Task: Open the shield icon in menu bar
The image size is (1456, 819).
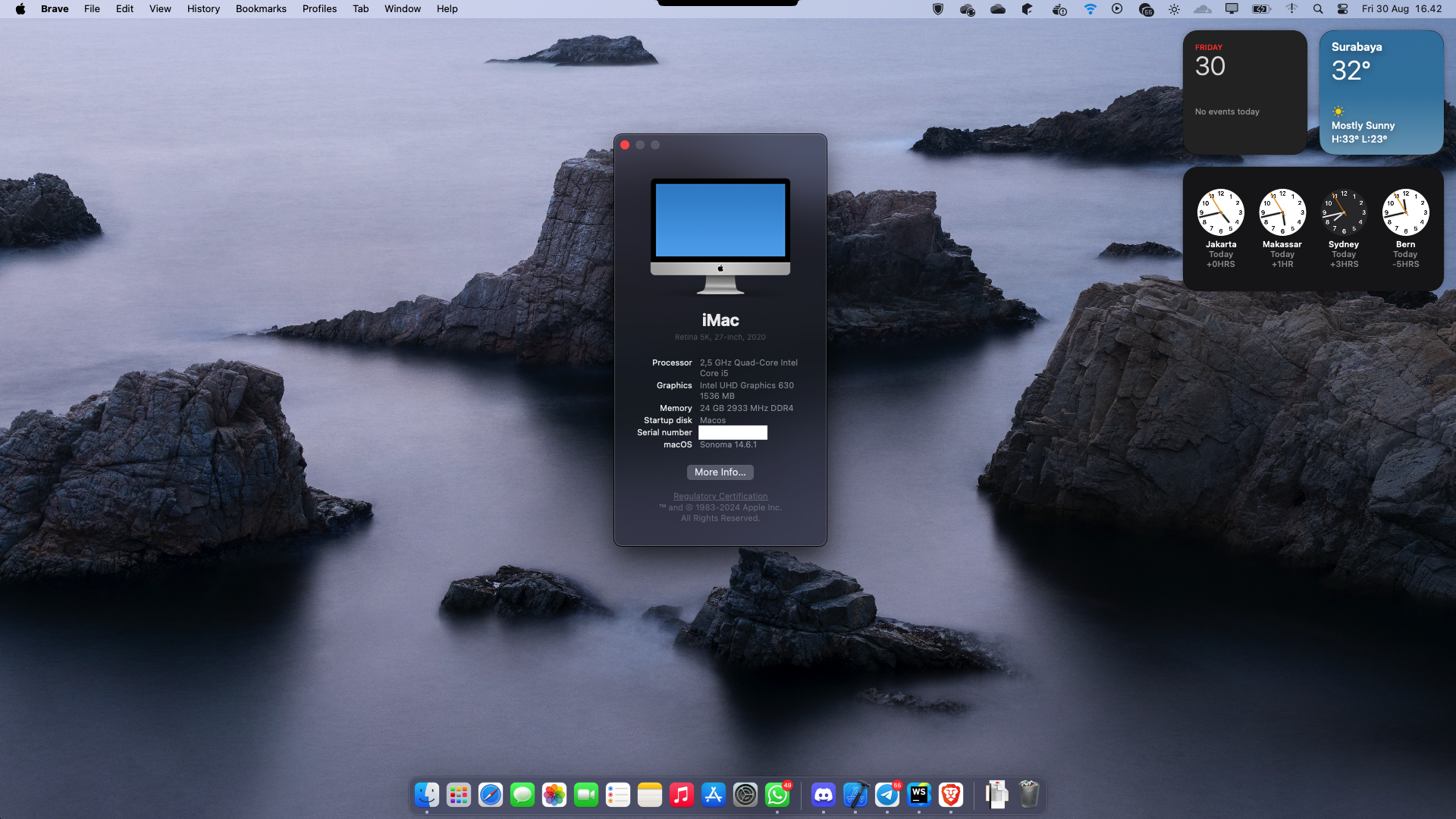Action: [938, 9]
